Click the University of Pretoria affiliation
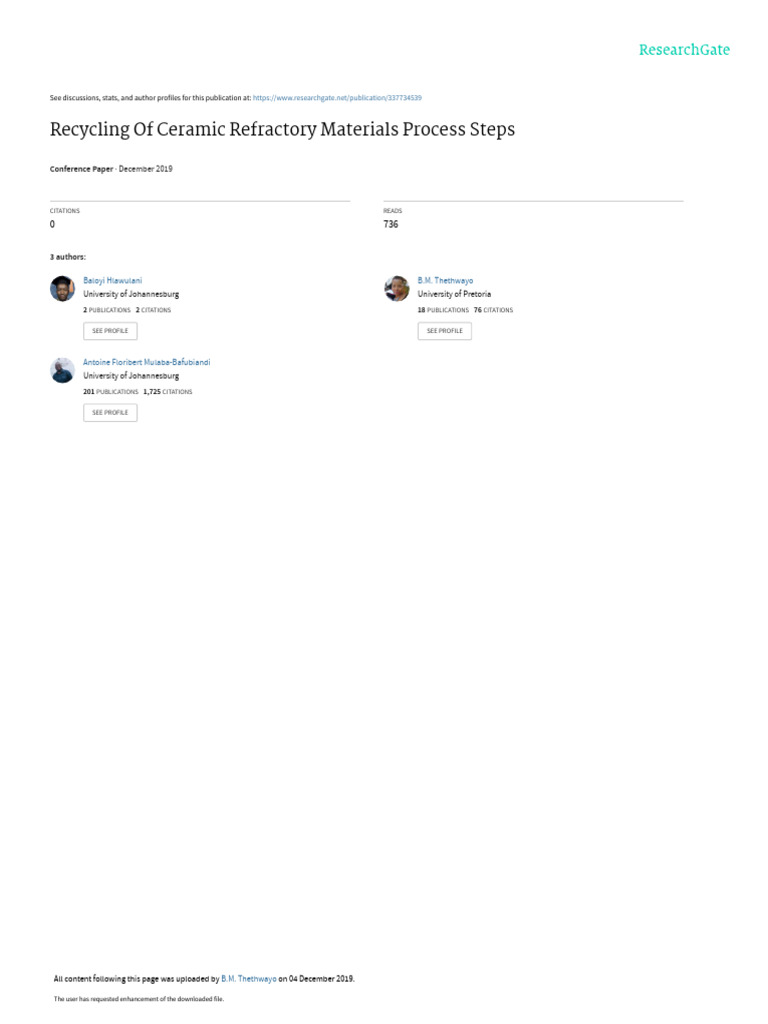The height and width of the screenshot is (1024, 768). pos(455,295)
